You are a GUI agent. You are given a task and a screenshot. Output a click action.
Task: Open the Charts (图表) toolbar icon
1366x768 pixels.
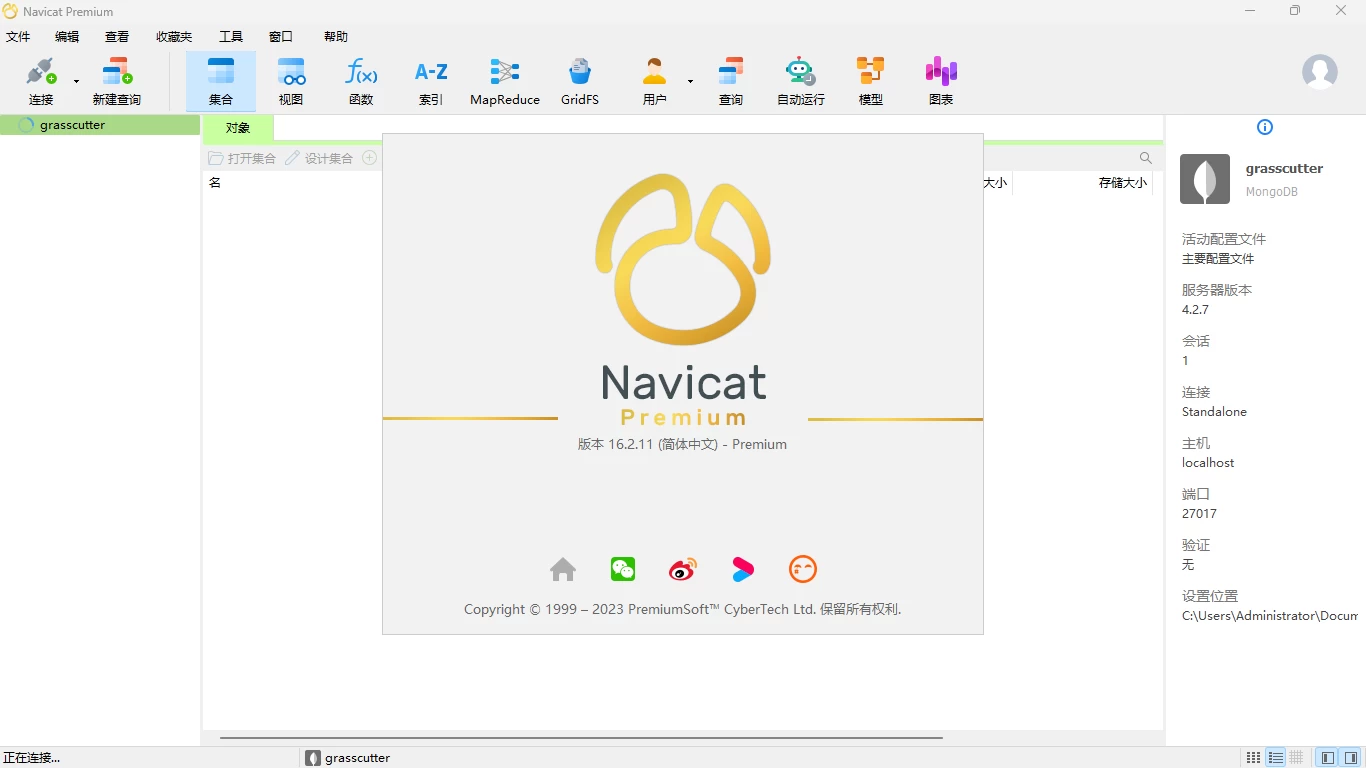pos(941,81)
